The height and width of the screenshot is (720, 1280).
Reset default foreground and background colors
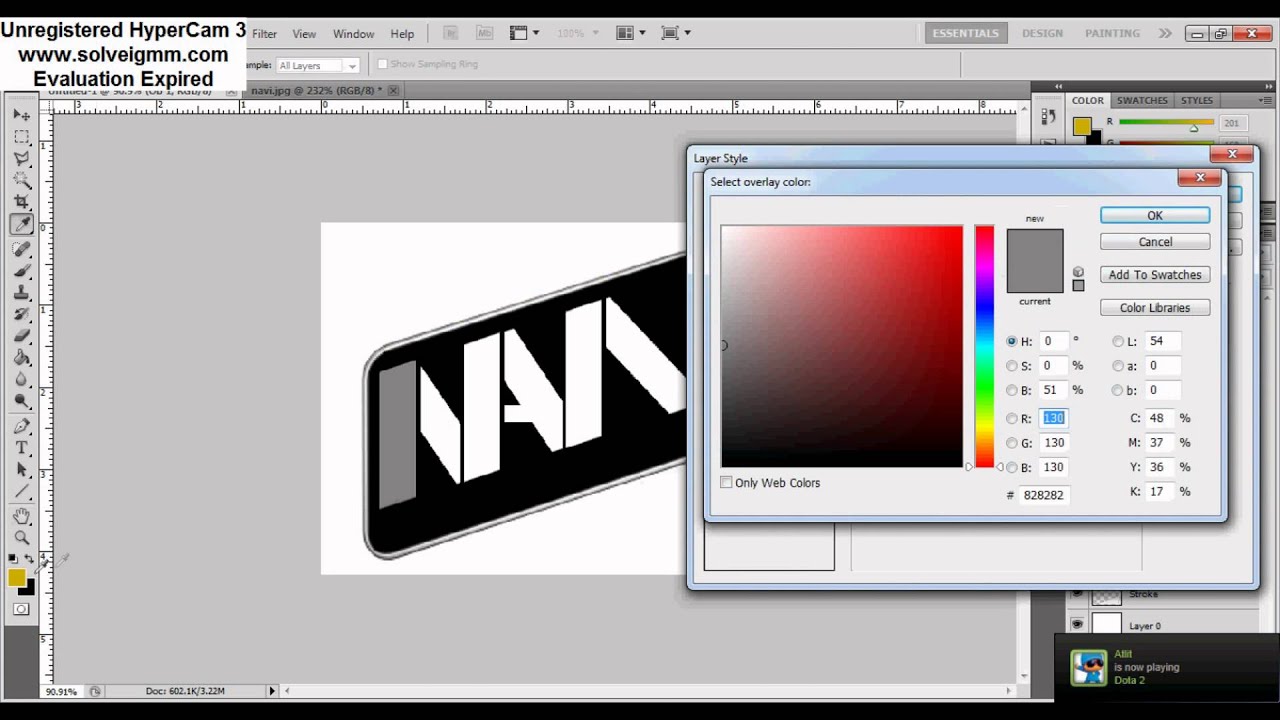coord(12,558)
